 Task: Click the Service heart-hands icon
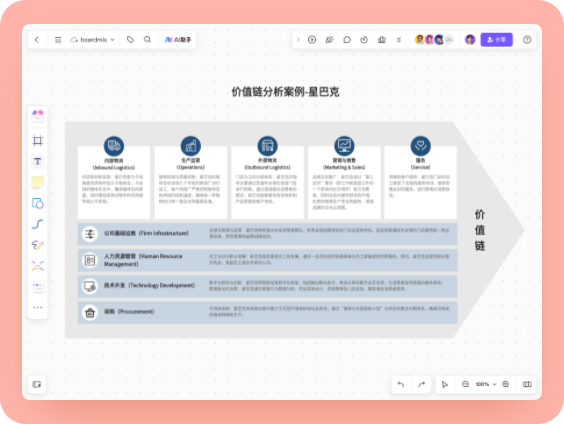pos(420,146)
